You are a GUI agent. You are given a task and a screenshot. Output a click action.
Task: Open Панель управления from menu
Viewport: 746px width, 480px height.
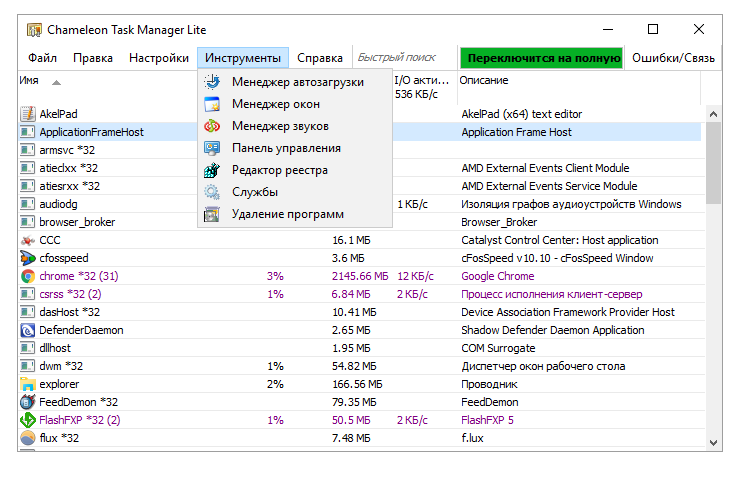pos(295,148)
